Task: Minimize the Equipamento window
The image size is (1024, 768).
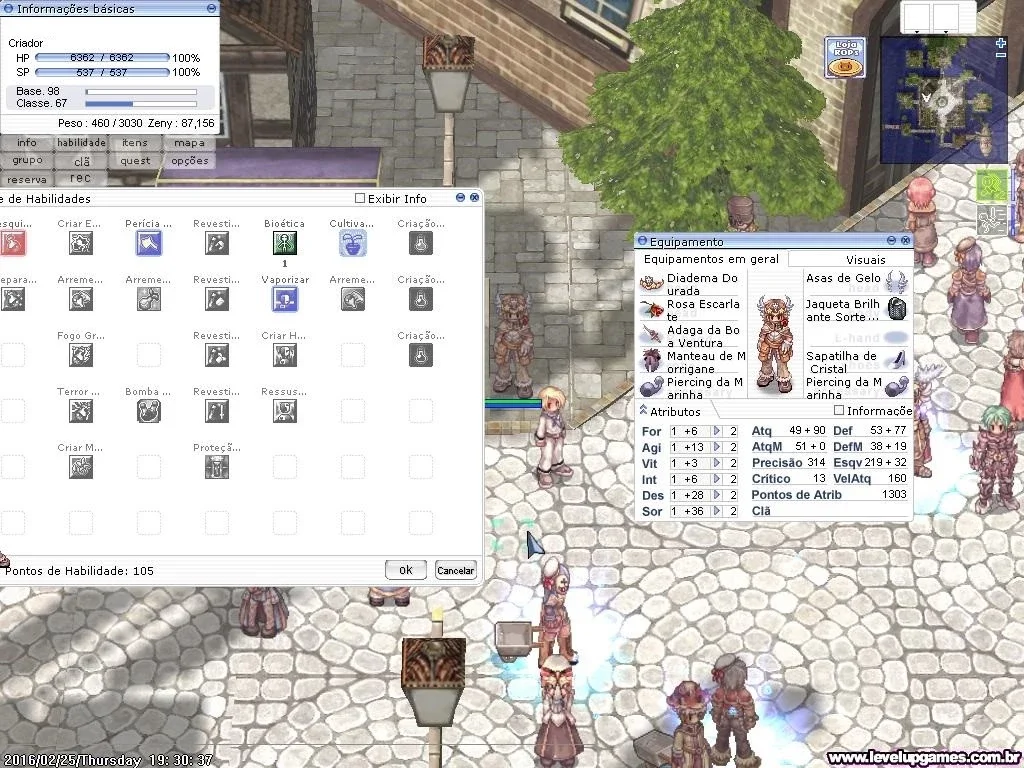Action: (x=891, y=240)
